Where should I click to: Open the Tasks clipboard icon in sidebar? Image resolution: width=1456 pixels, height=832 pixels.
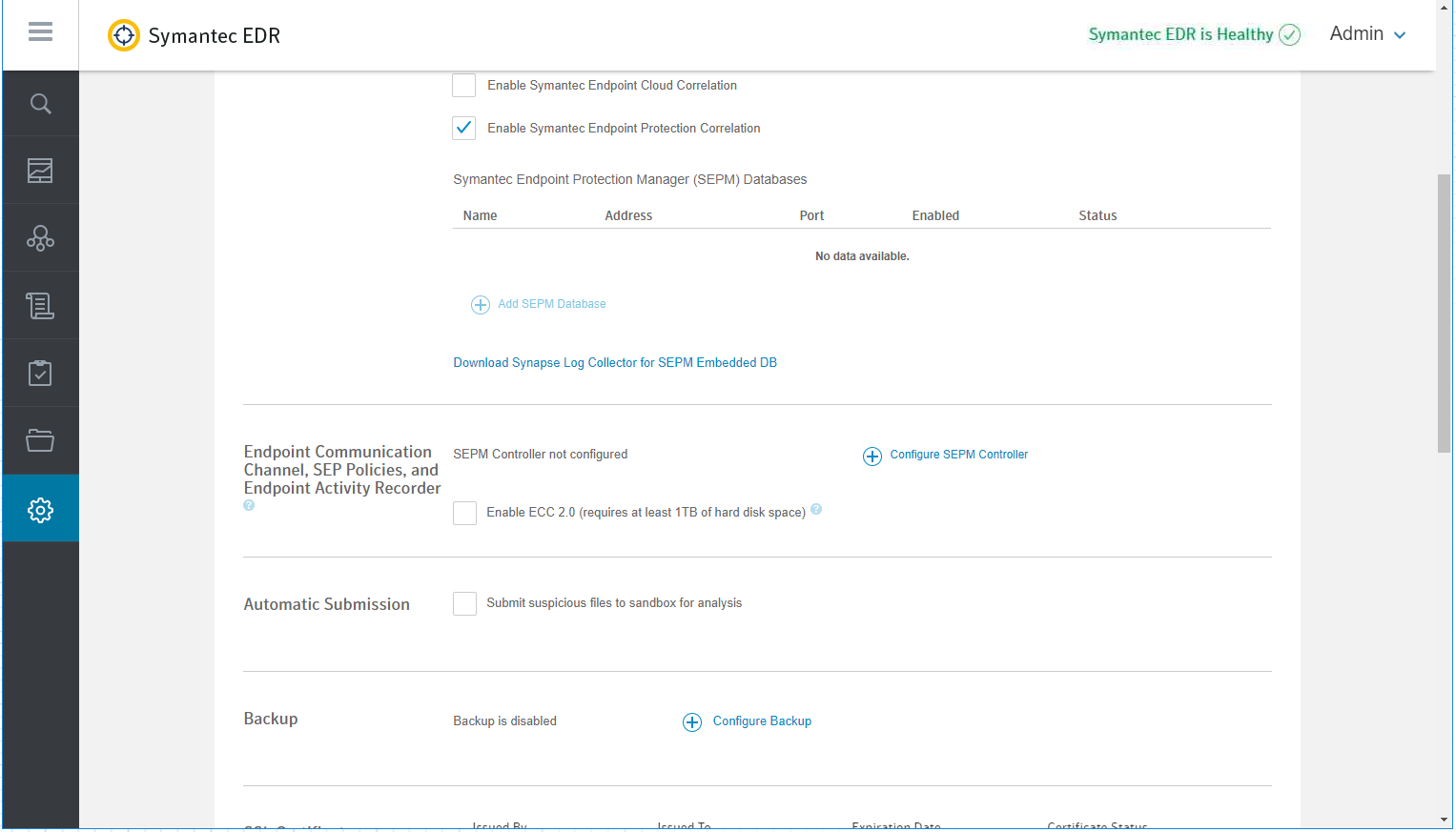point(40,373)
